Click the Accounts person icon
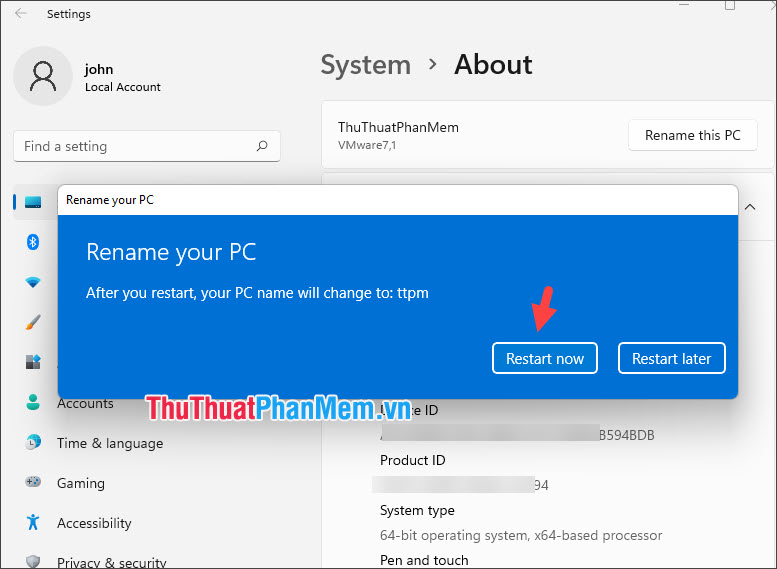 coord(33,402)
